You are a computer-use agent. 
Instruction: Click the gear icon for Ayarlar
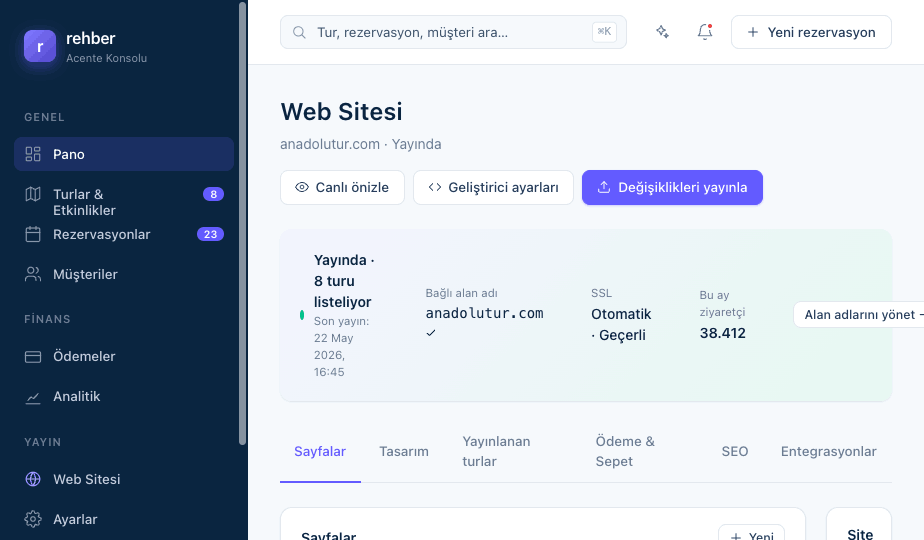point(33,519)
